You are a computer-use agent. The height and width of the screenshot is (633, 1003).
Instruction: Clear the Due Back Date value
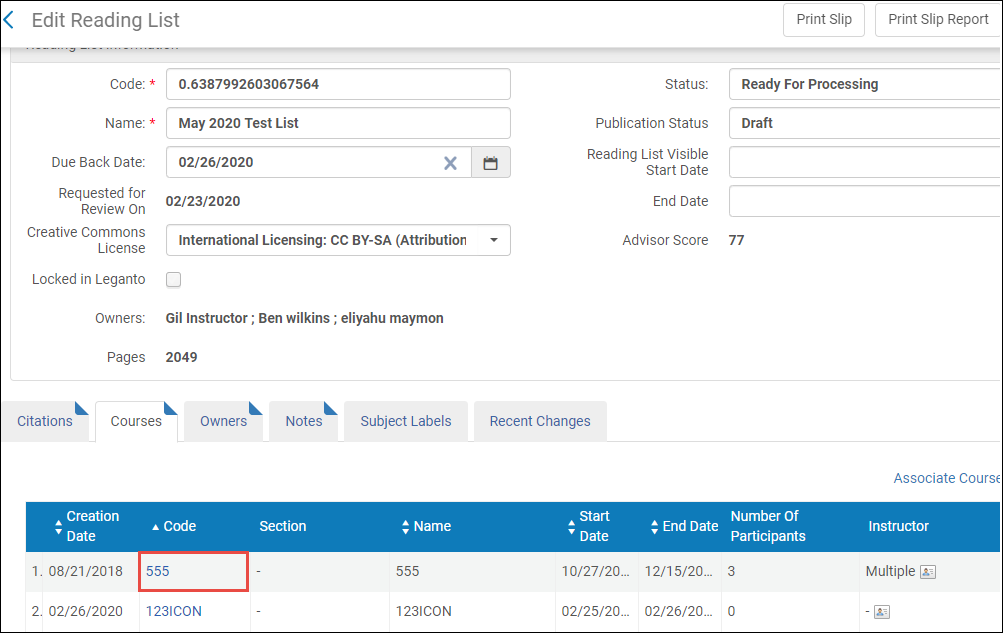point(450,163)
